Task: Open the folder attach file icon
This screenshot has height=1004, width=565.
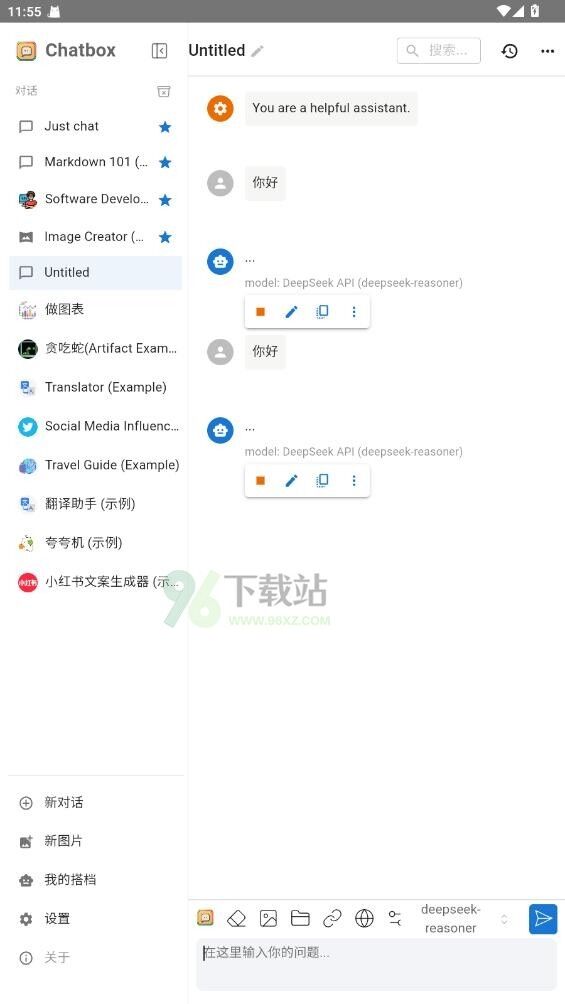Action: 300,919
